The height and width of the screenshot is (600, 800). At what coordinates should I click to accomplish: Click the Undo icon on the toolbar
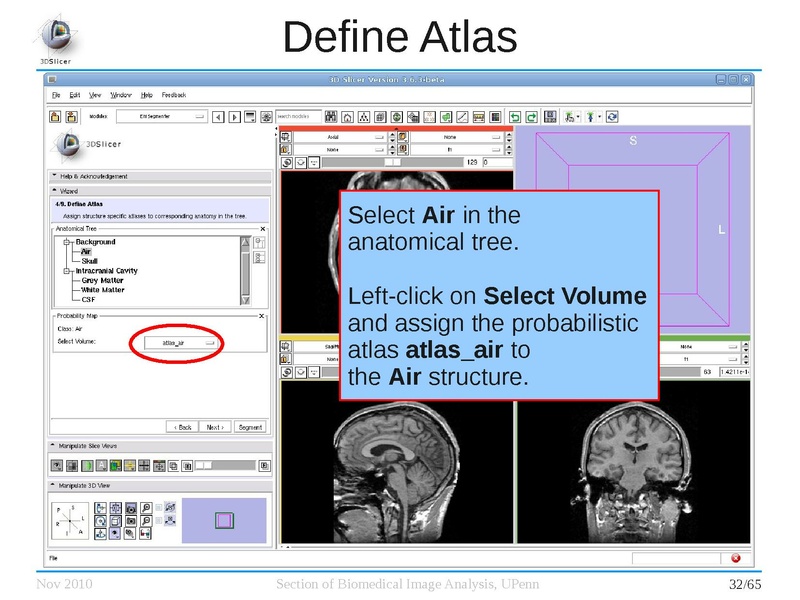pyautogui.click(x=513, y=117)
